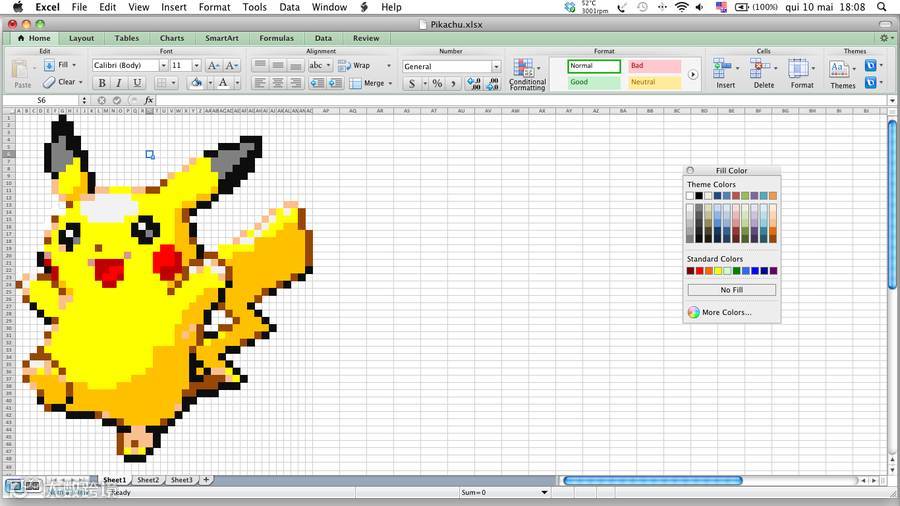Increase font size with the larger A icon
Image resolution: width=900 pixels, height=506 pixels.
click(x=214, y=65)
